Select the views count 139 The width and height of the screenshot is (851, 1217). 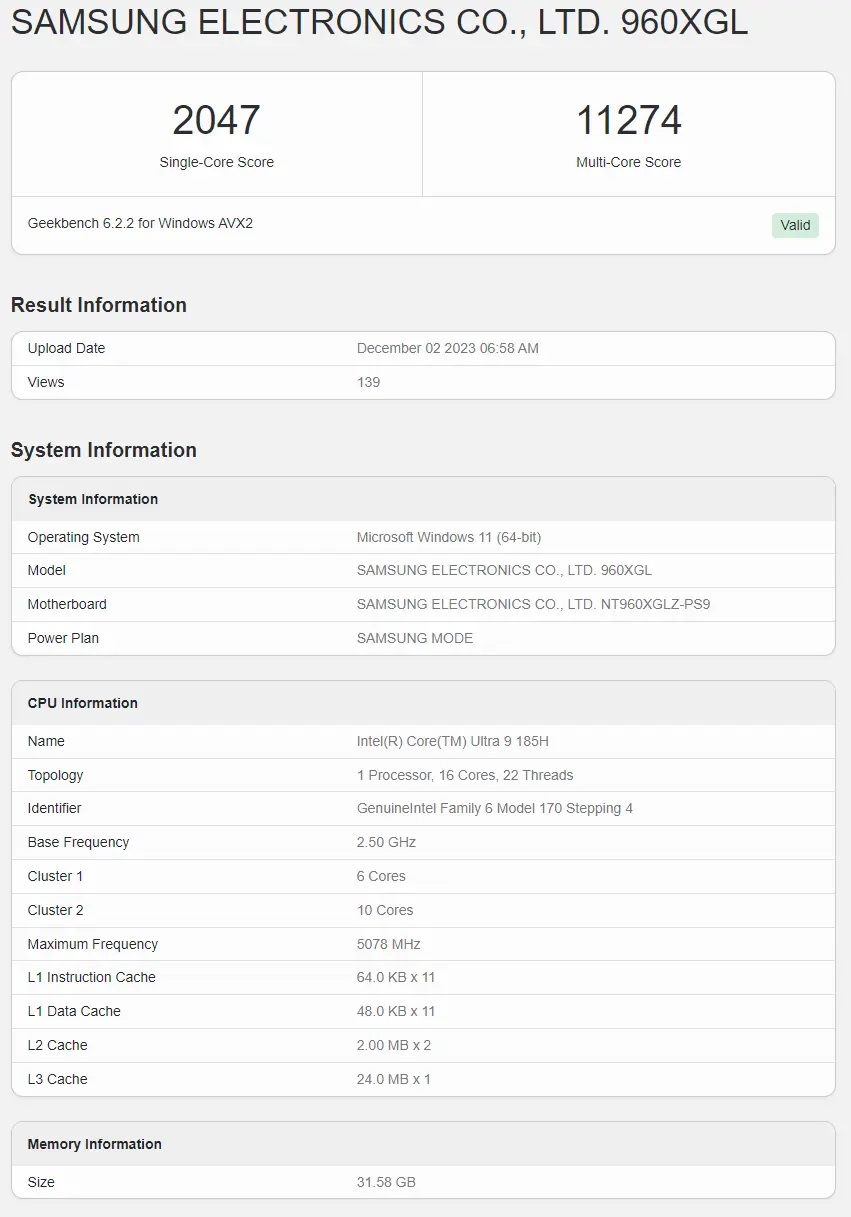pos(368,382)
